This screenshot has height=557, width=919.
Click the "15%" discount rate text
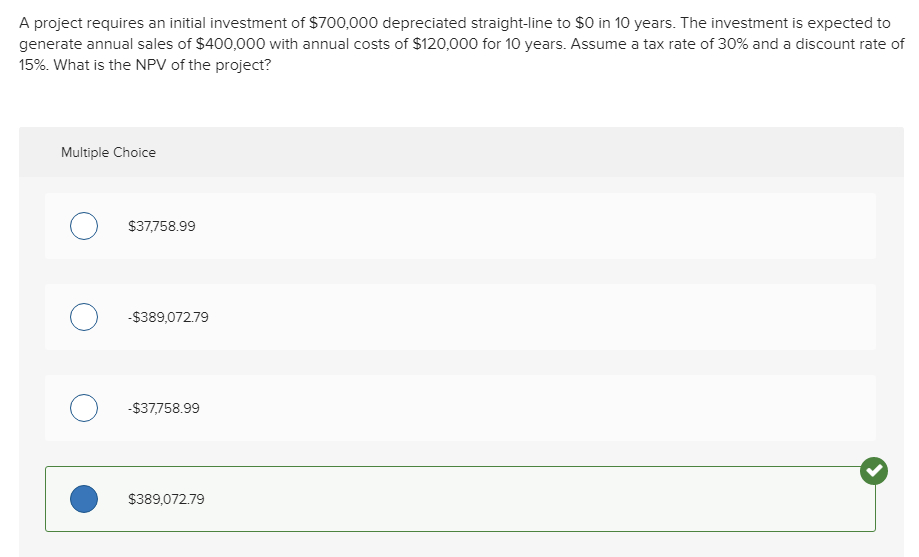point(37,66)
